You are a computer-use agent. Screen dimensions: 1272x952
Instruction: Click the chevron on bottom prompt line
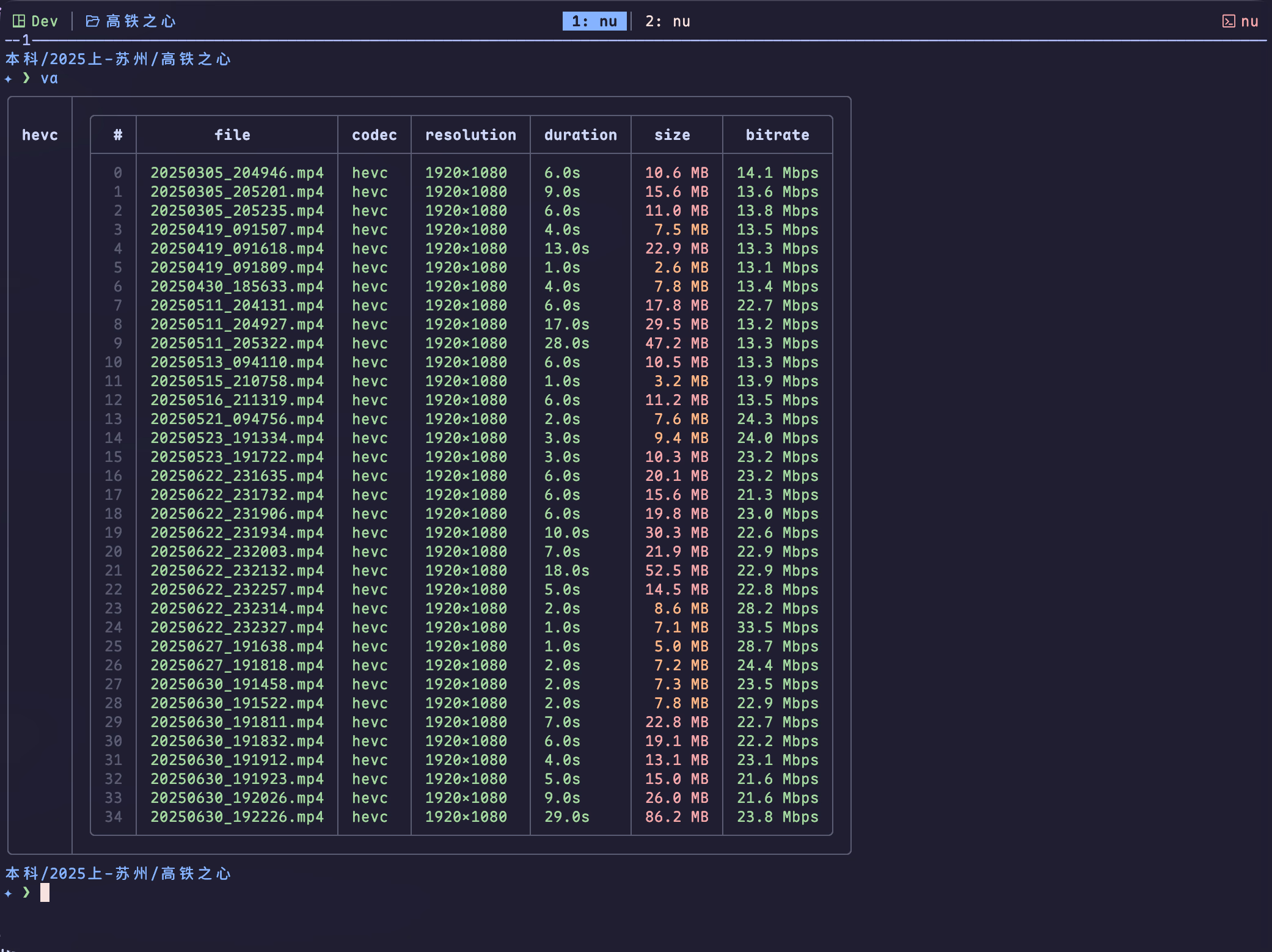26,893
